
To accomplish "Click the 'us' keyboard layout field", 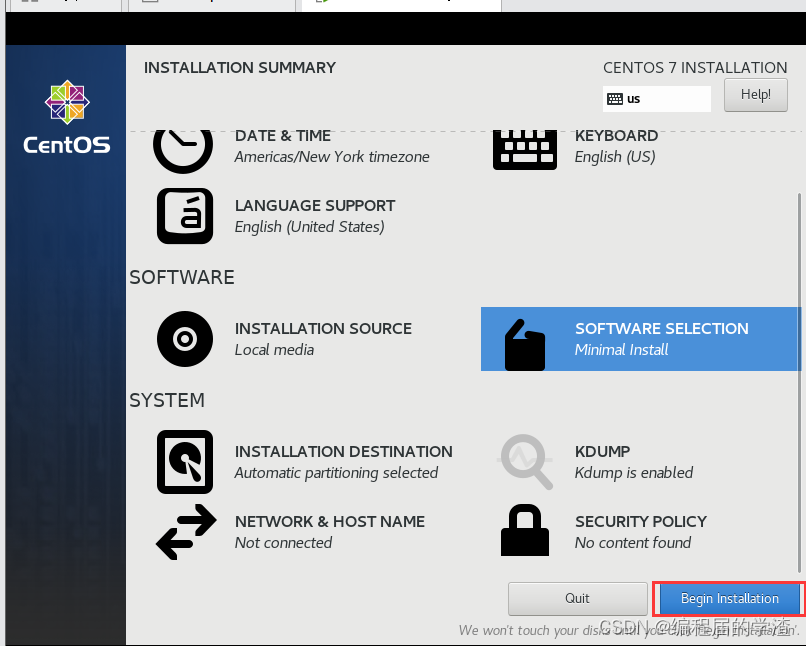I will (x=656, y=99).
